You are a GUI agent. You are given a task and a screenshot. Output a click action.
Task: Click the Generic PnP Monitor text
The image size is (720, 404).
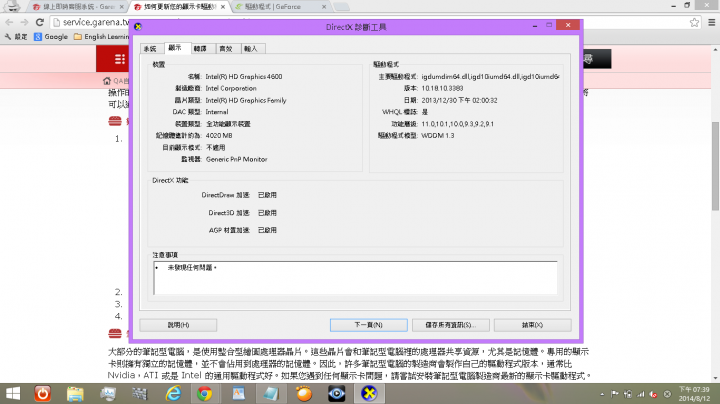(236, 159)
